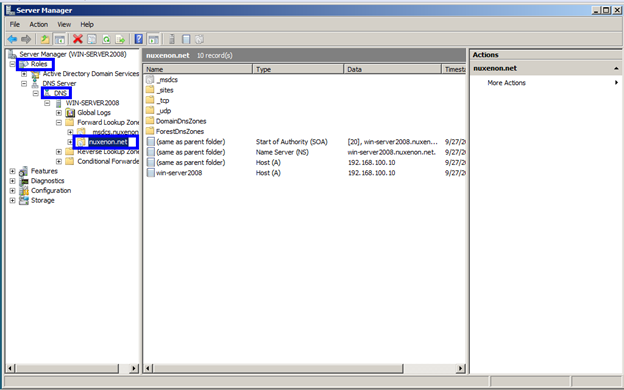Sort records by the Data column header

[393, 69]
